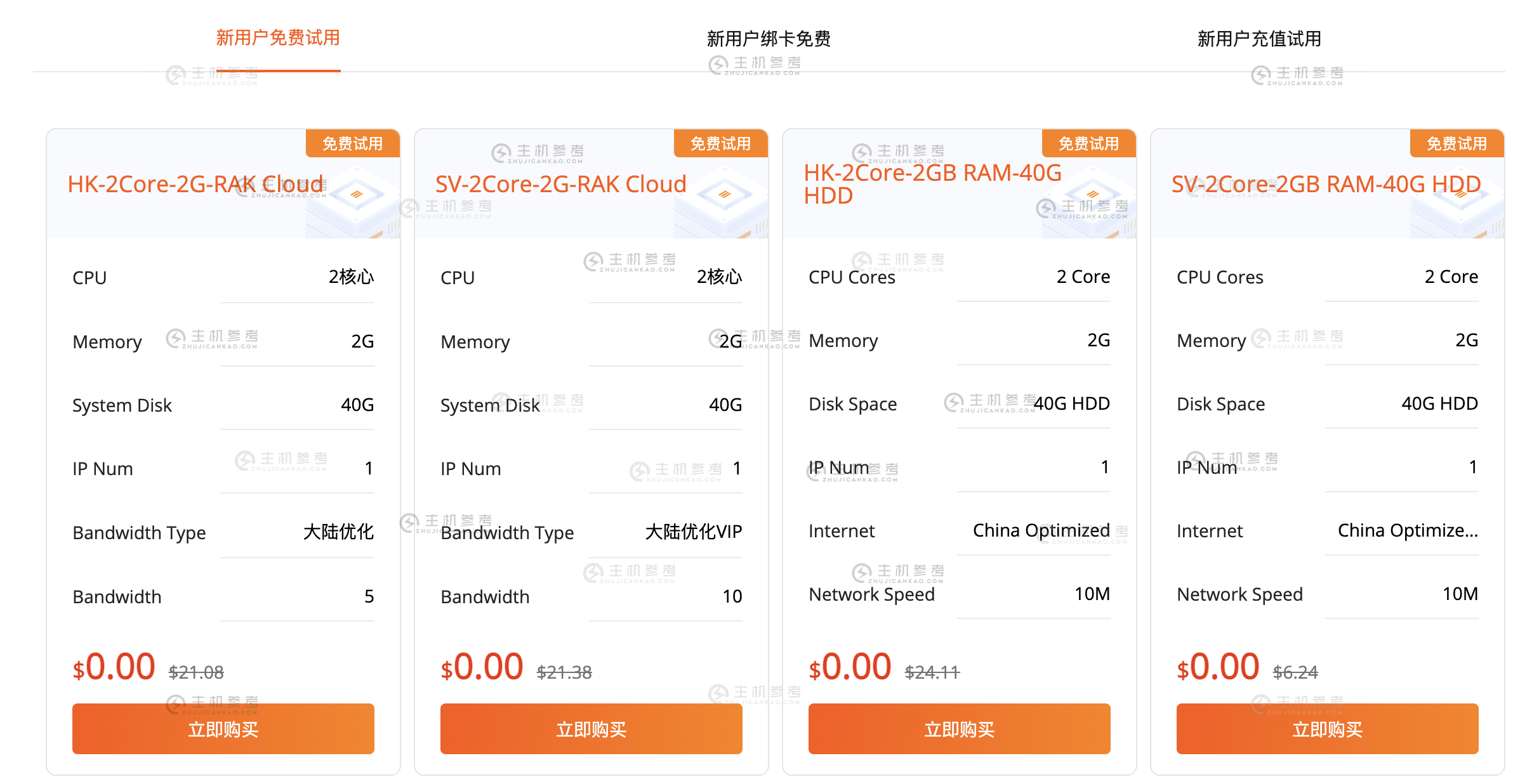Click struck-through price $24.11
This screenshot has width=1513, height=784.
[932, 672]
